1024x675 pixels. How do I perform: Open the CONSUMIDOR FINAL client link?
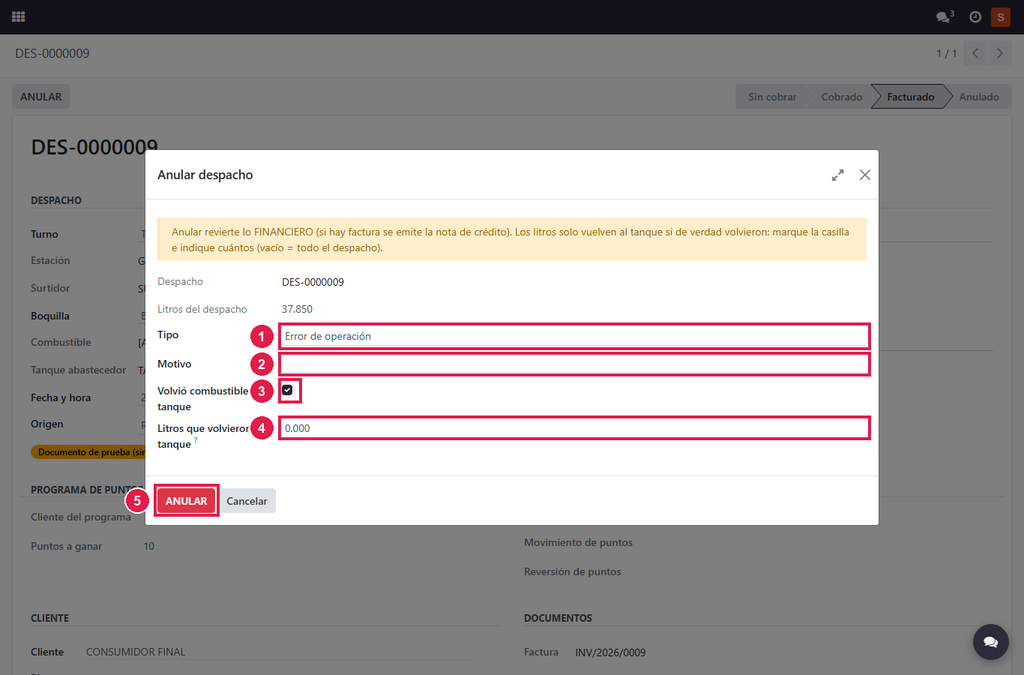click(x=136, y=652)
